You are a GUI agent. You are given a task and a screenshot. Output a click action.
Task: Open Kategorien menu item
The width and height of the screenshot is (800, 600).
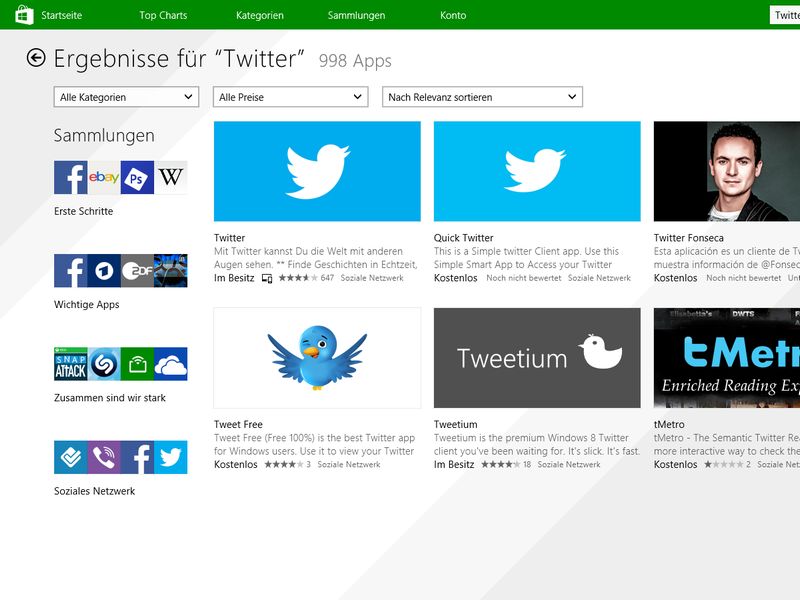[x=260, y=15]
